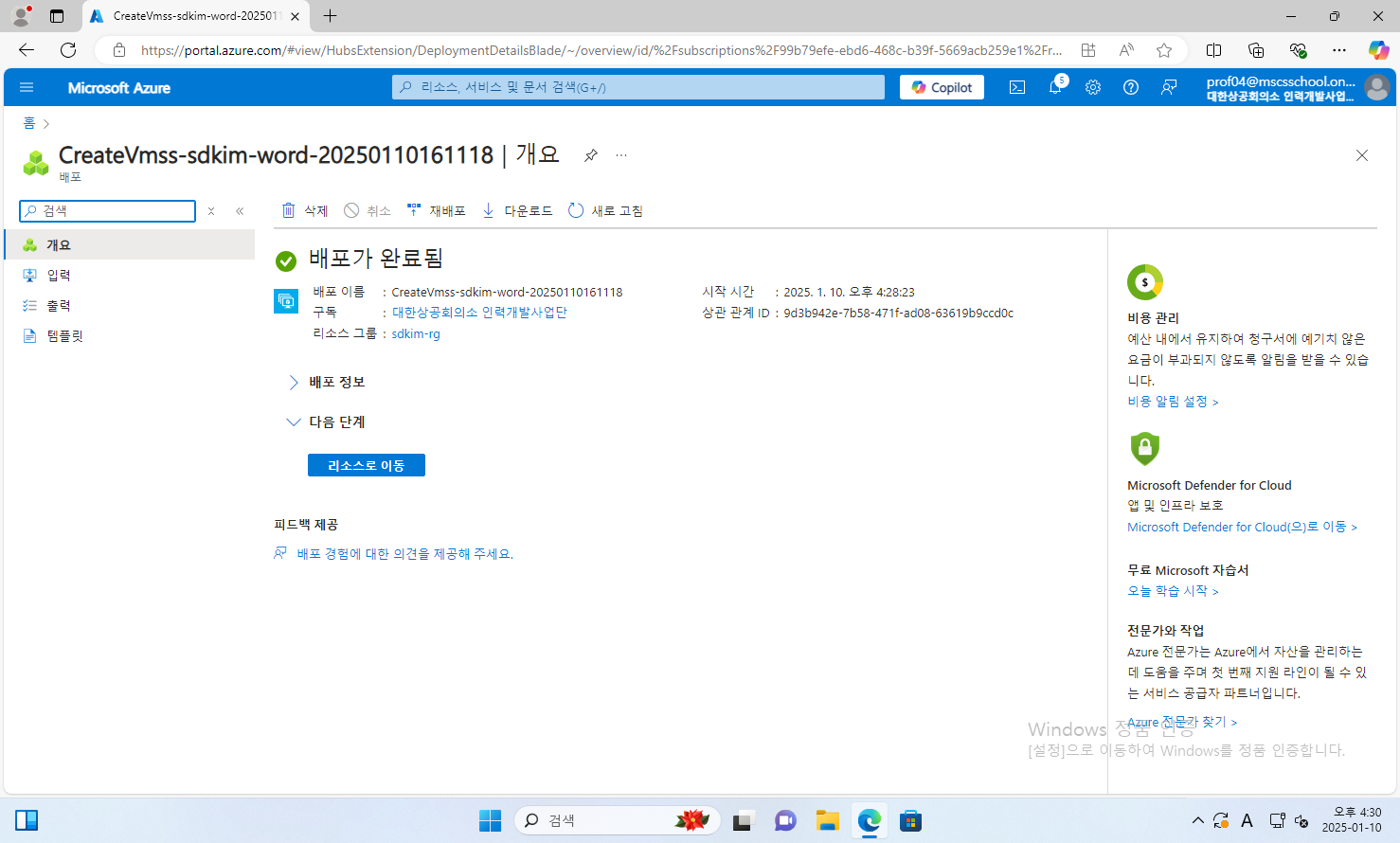The width and height of the screenshot is (1400, 843).
Task: Open the account avatar menu
Action: click(1378, 87)
